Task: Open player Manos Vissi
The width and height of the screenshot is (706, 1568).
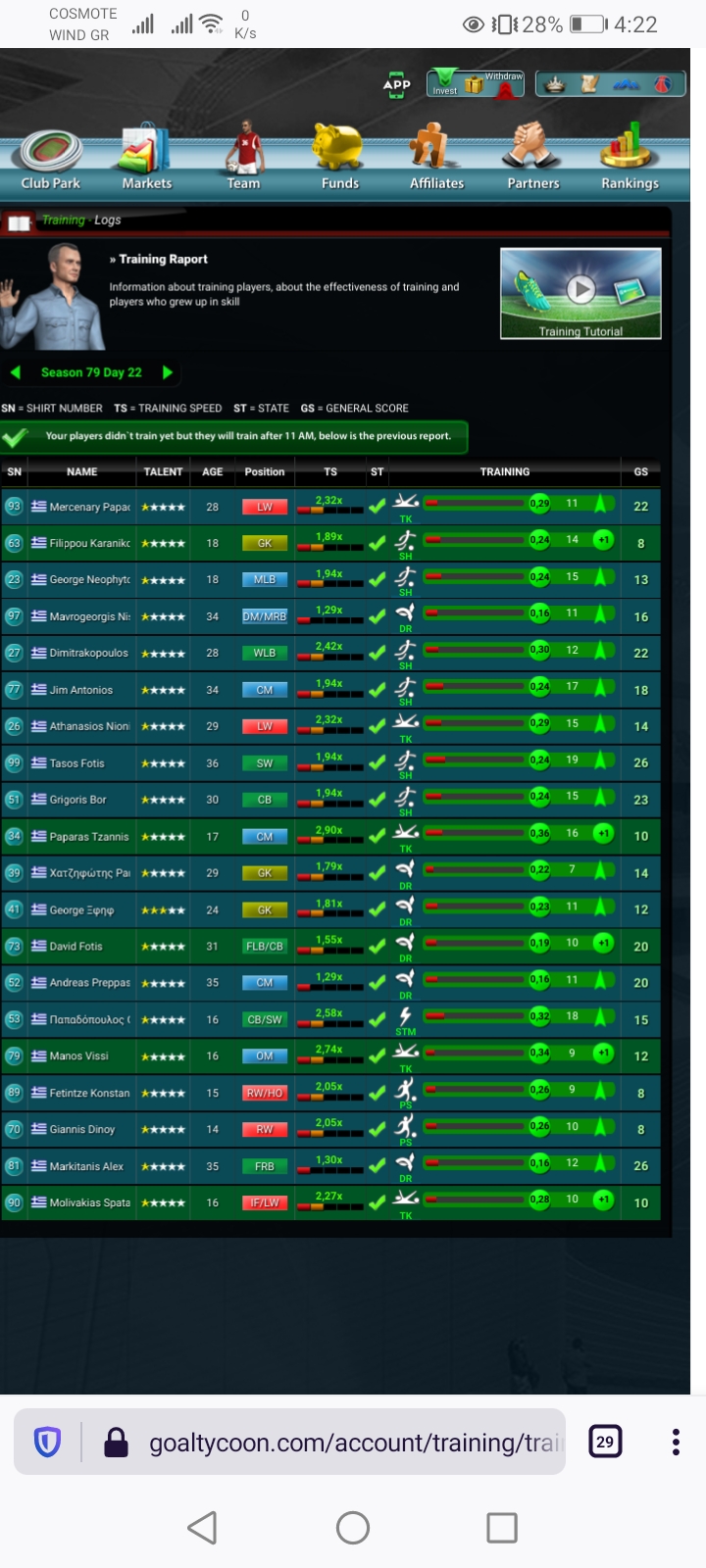Action: [x=79, y=1056]
